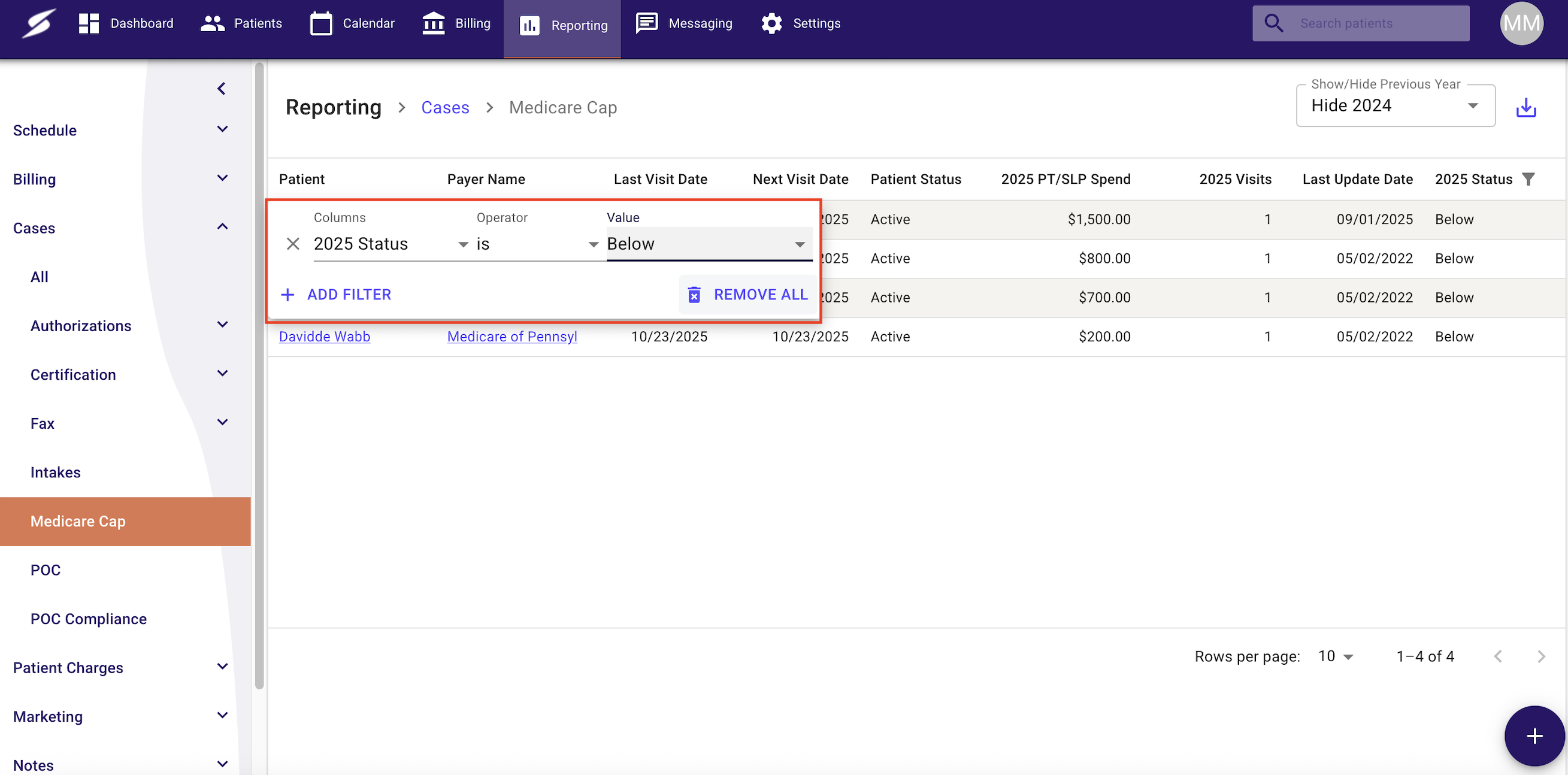Collapse the Cases sidebar section
This screenshot has width=1568, height=775.
pyautogui.click(x=223, y=227)
